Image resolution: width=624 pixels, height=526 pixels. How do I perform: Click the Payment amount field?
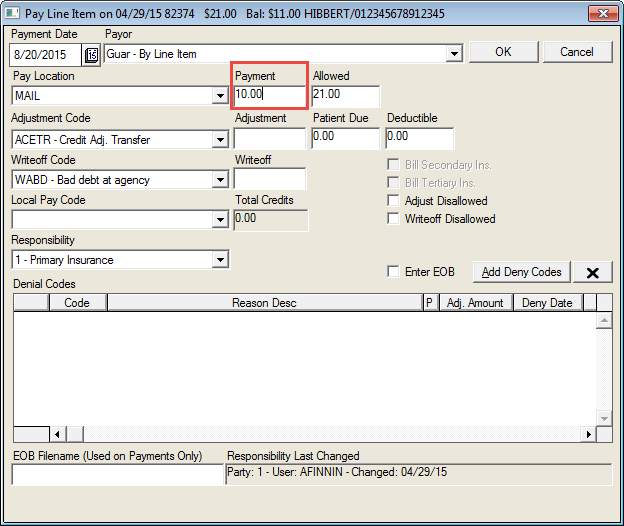pyautogui.click(x=269, y=95)
